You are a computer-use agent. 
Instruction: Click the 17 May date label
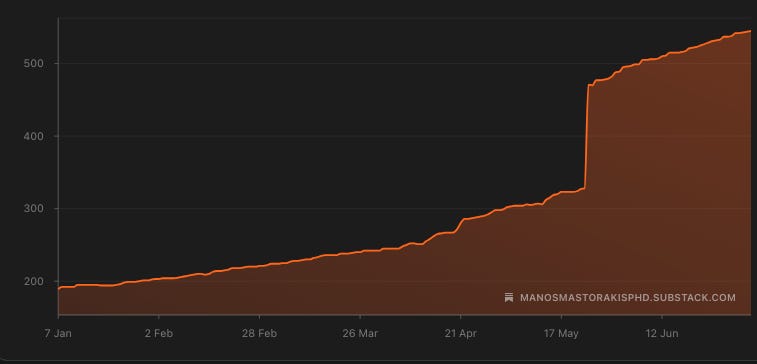click(561, 334)
